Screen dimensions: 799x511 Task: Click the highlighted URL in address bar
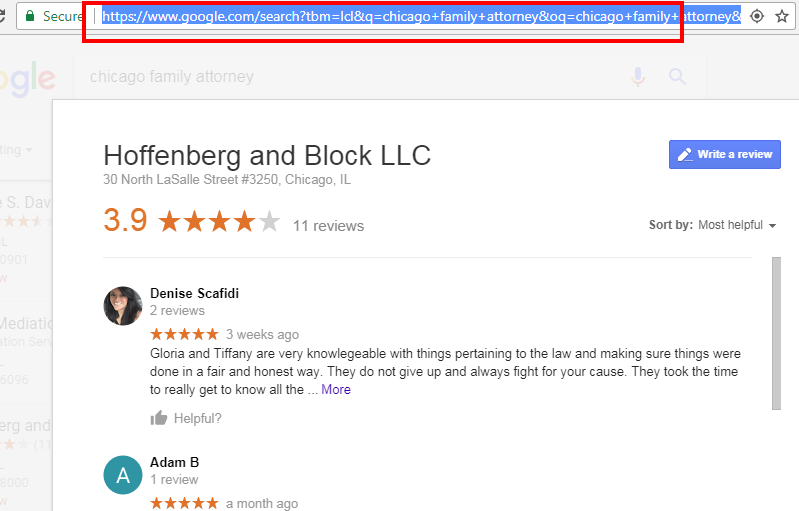point(421,16)
